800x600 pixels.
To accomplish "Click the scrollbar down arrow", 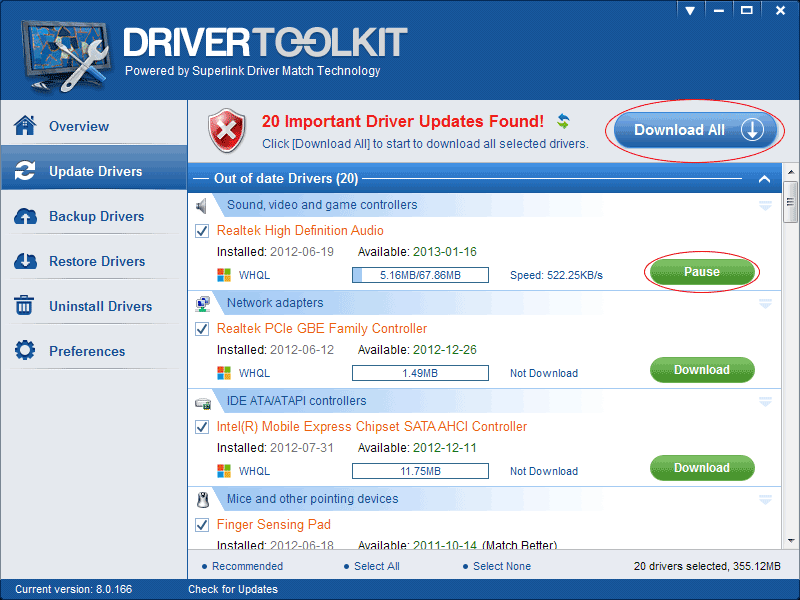I will (x=790, y=541).
